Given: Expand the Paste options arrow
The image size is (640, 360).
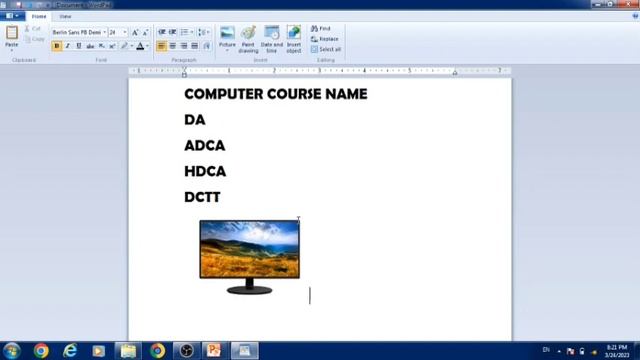Looking at the screenshot, I should pos(12,50).
